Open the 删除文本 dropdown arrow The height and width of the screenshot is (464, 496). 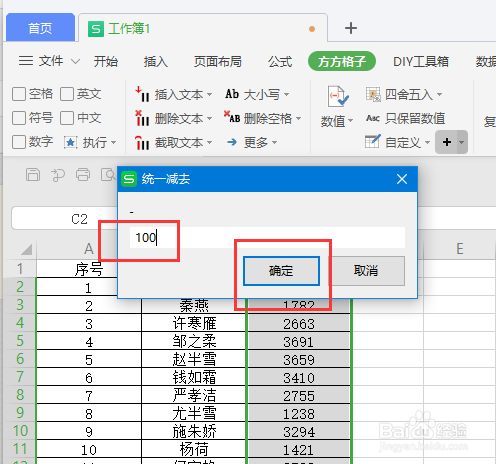click(x=209, y=118)
